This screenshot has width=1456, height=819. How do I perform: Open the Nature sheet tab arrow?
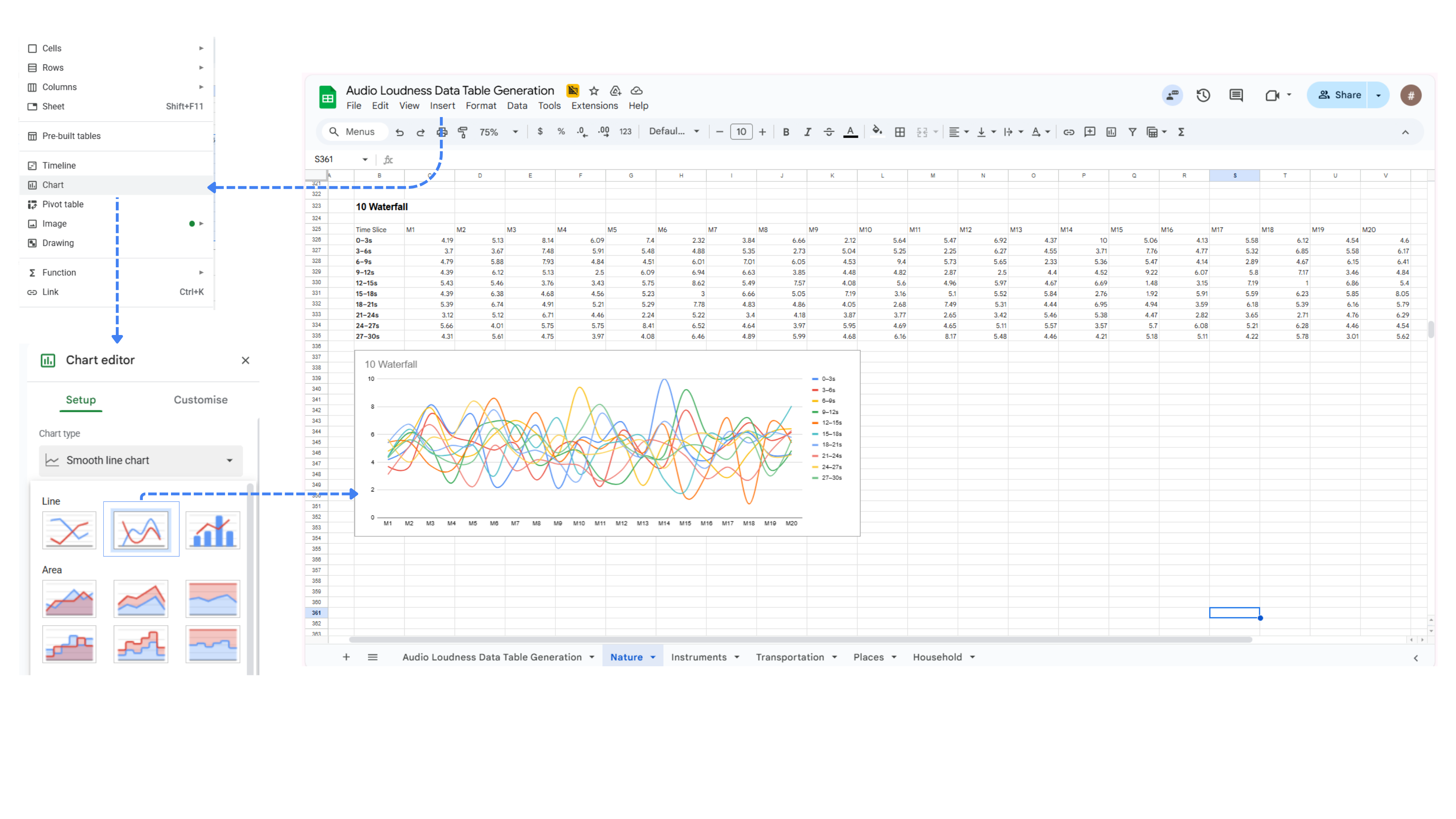click(653, 658)
